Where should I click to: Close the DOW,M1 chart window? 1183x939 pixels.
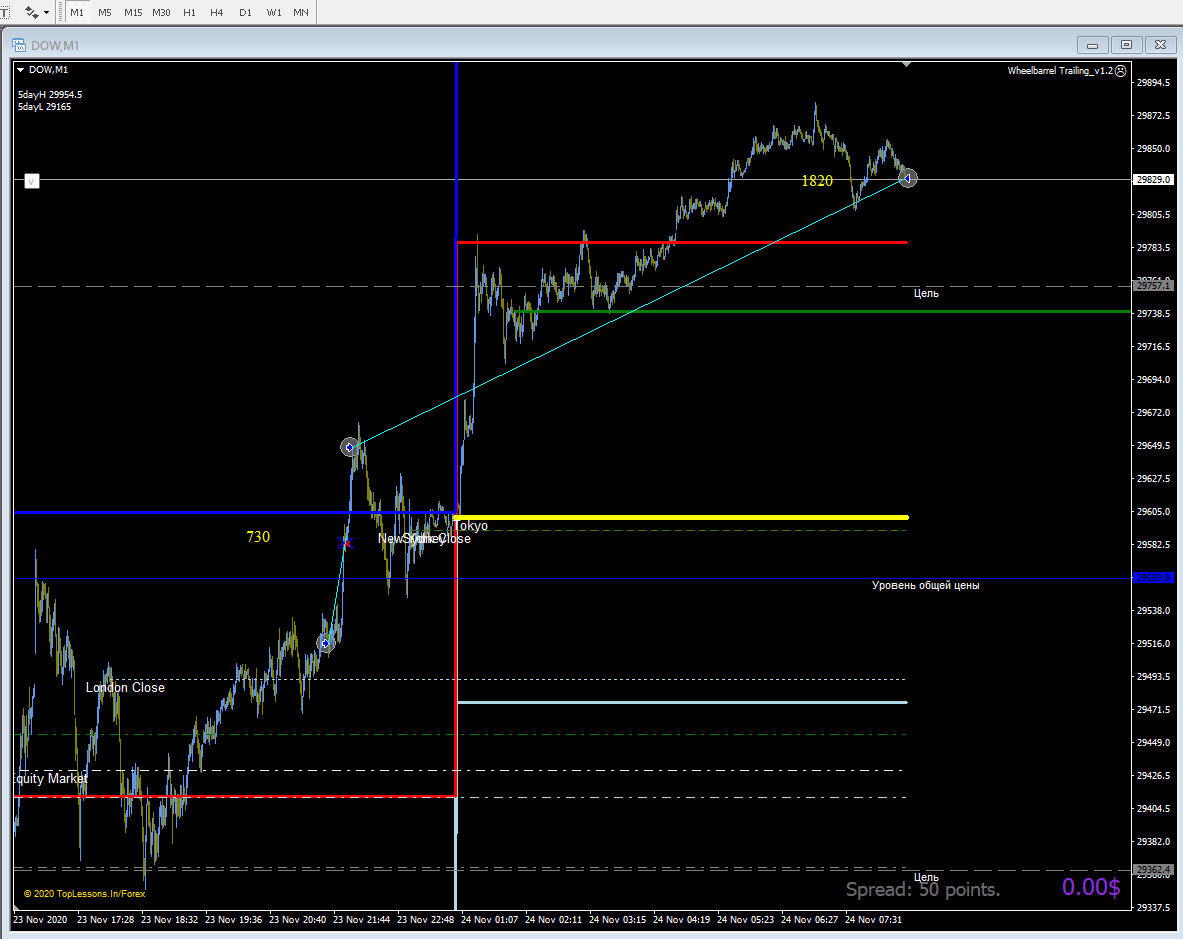pyautogui.click(x=1161, y=45)
